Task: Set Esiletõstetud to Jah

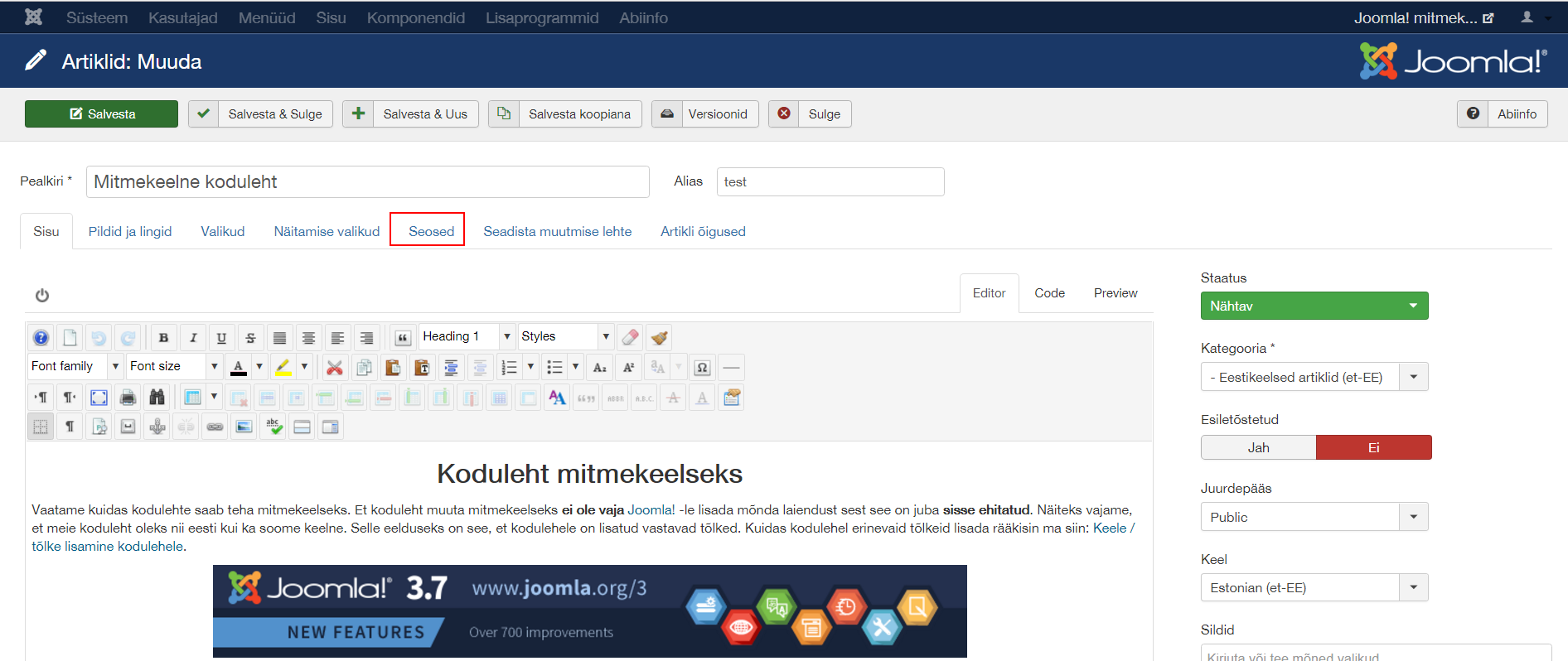Action: click(x=1258, y=447)
